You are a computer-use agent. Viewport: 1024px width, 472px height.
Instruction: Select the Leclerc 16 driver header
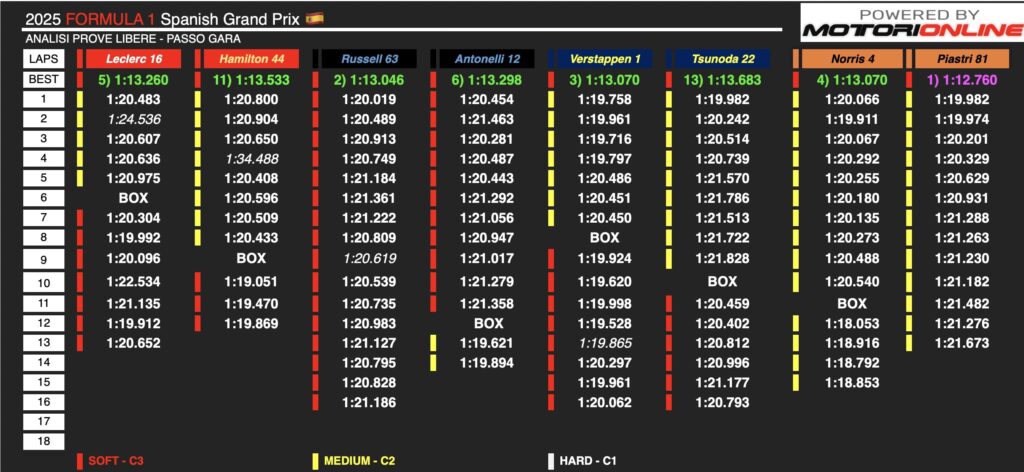point(133,59)
